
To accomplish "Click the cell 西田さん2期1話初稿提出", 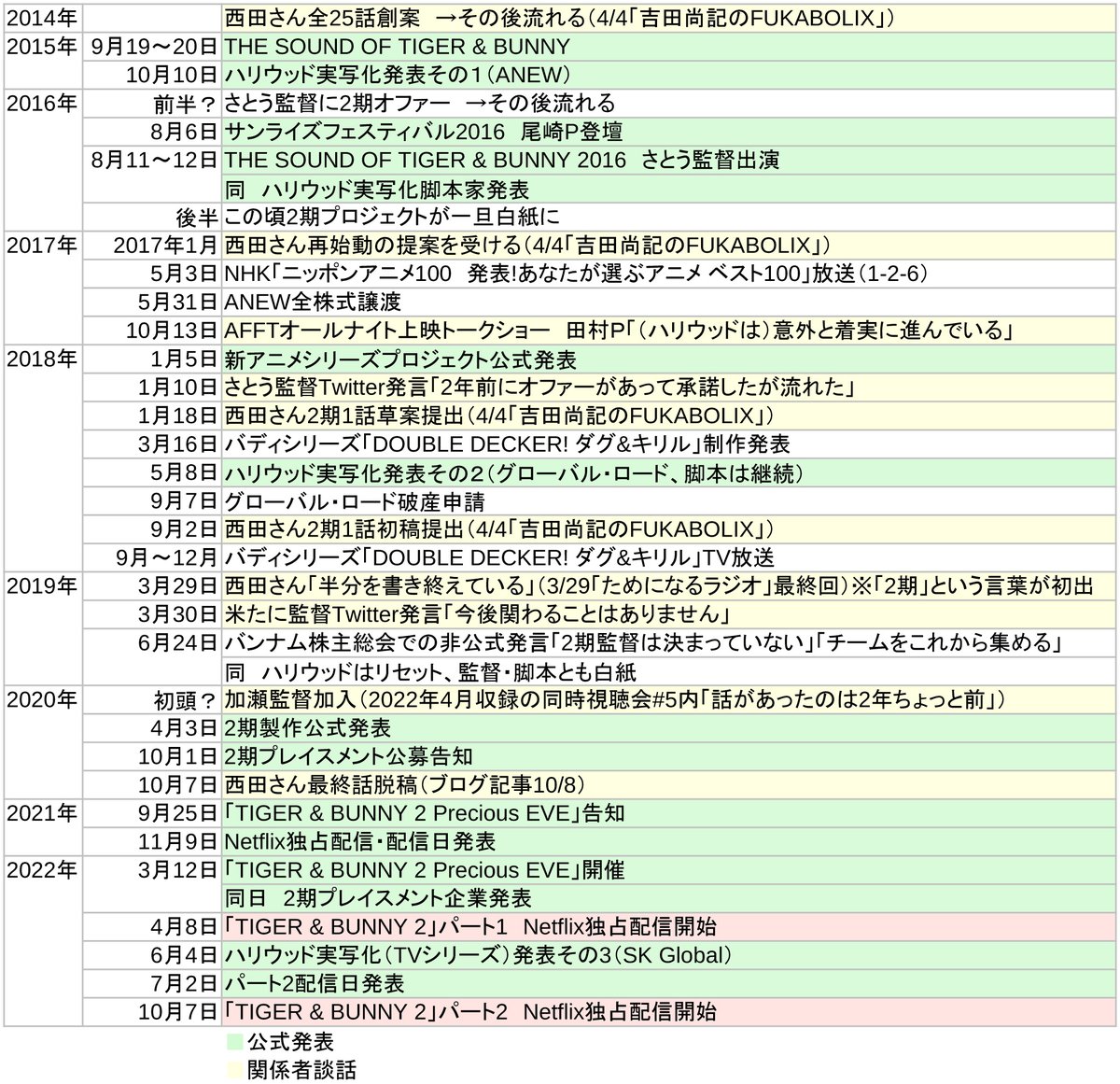I will click(x=669, y=529).
